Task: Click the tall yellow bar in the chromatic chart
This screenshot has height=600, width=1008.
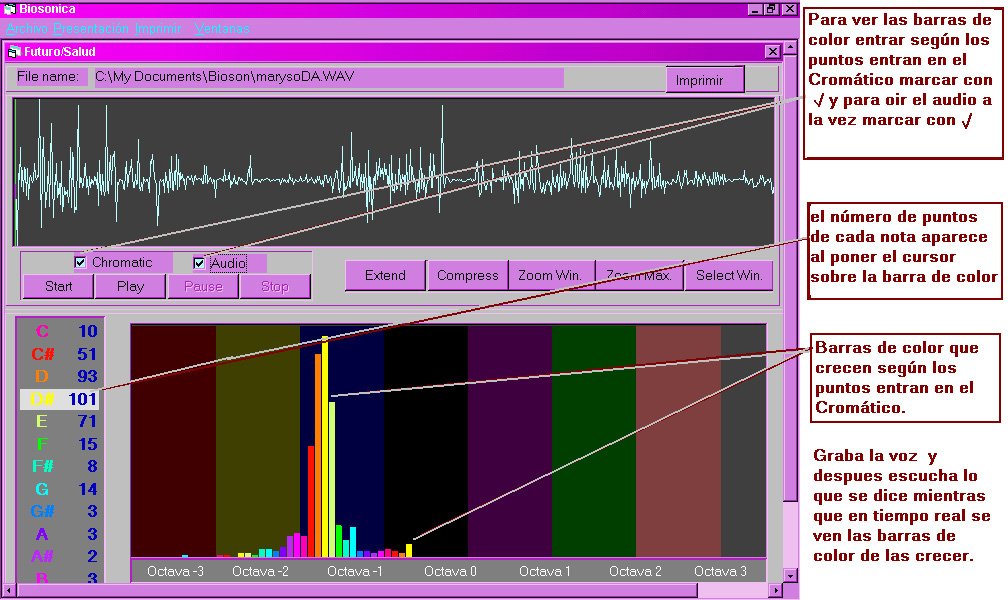Action: 325,450
